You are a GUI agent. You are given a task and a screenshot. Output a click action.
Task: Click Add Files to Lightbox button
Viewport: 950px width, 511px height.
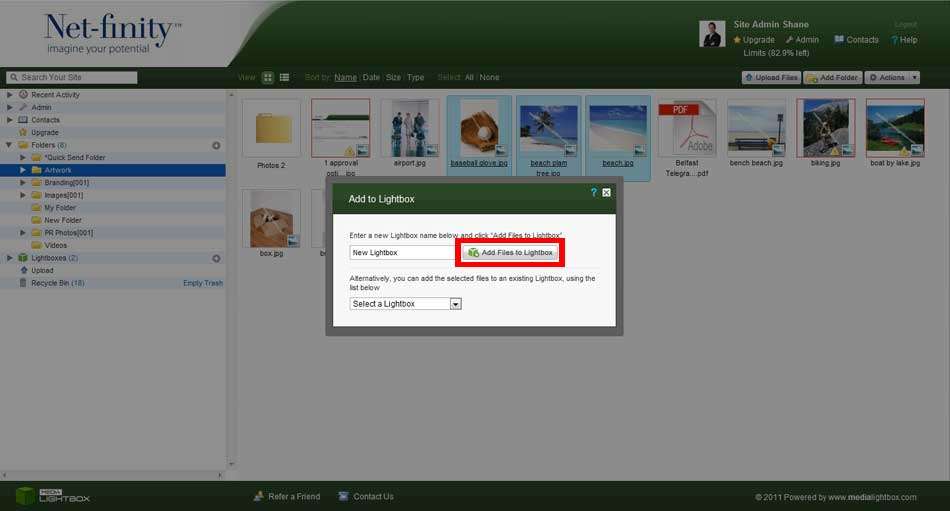pyautogui.click(x=511, y=252)
